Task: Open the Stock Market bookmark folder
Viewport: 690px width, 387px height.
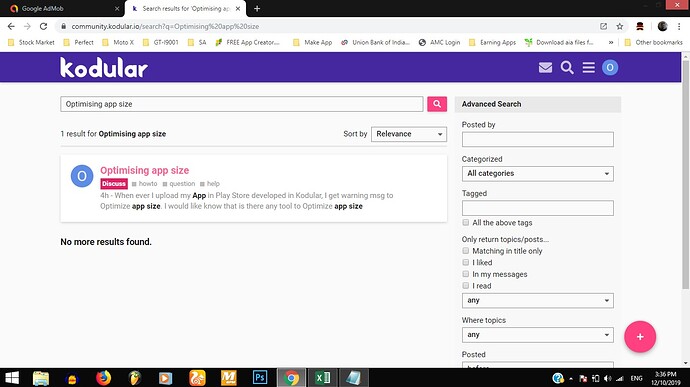Action: point(31,42)
